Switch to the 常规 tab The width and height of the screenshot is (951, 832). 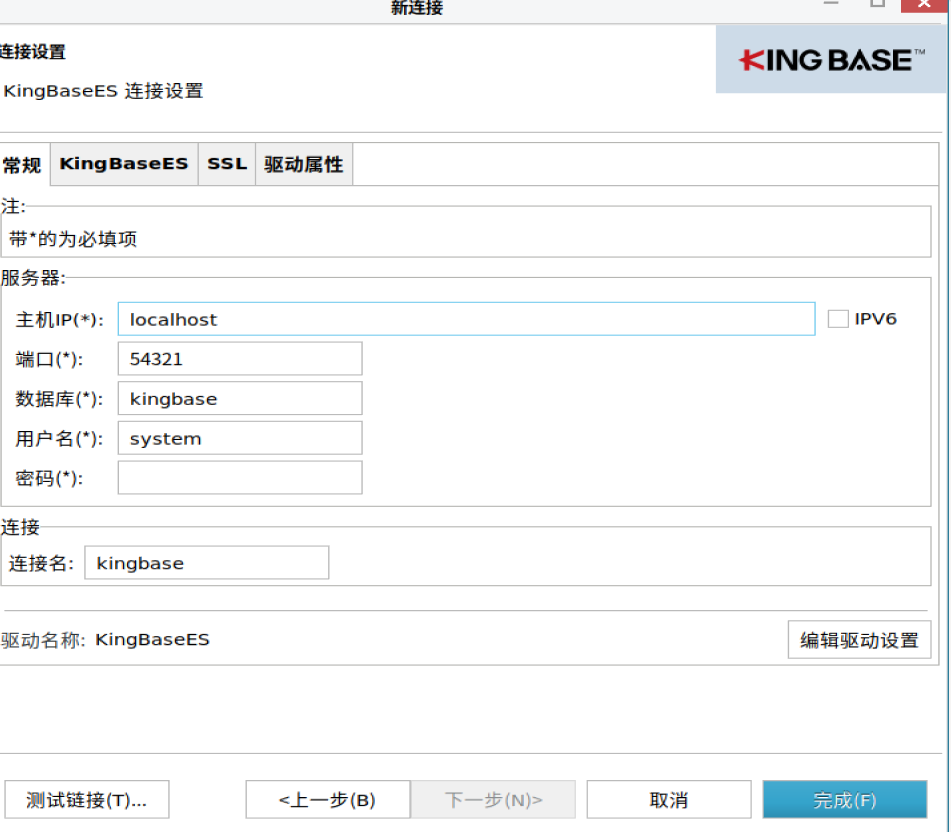(22, 164)
